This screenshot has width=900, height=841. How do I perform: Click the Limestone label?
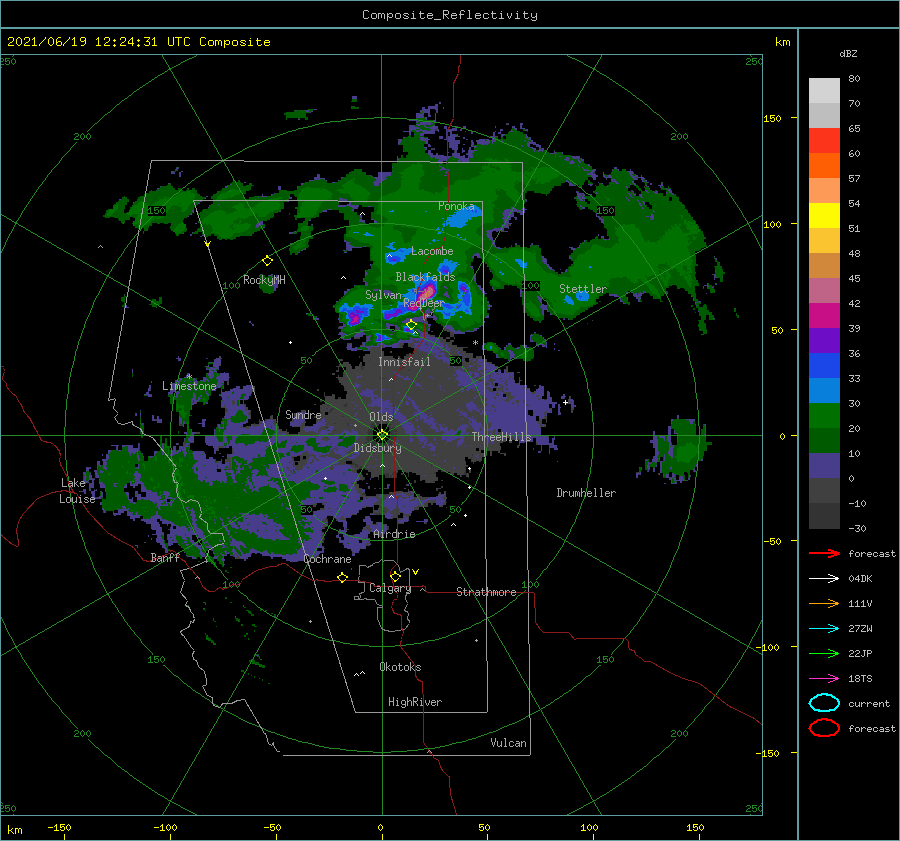[x=189, y=386]
